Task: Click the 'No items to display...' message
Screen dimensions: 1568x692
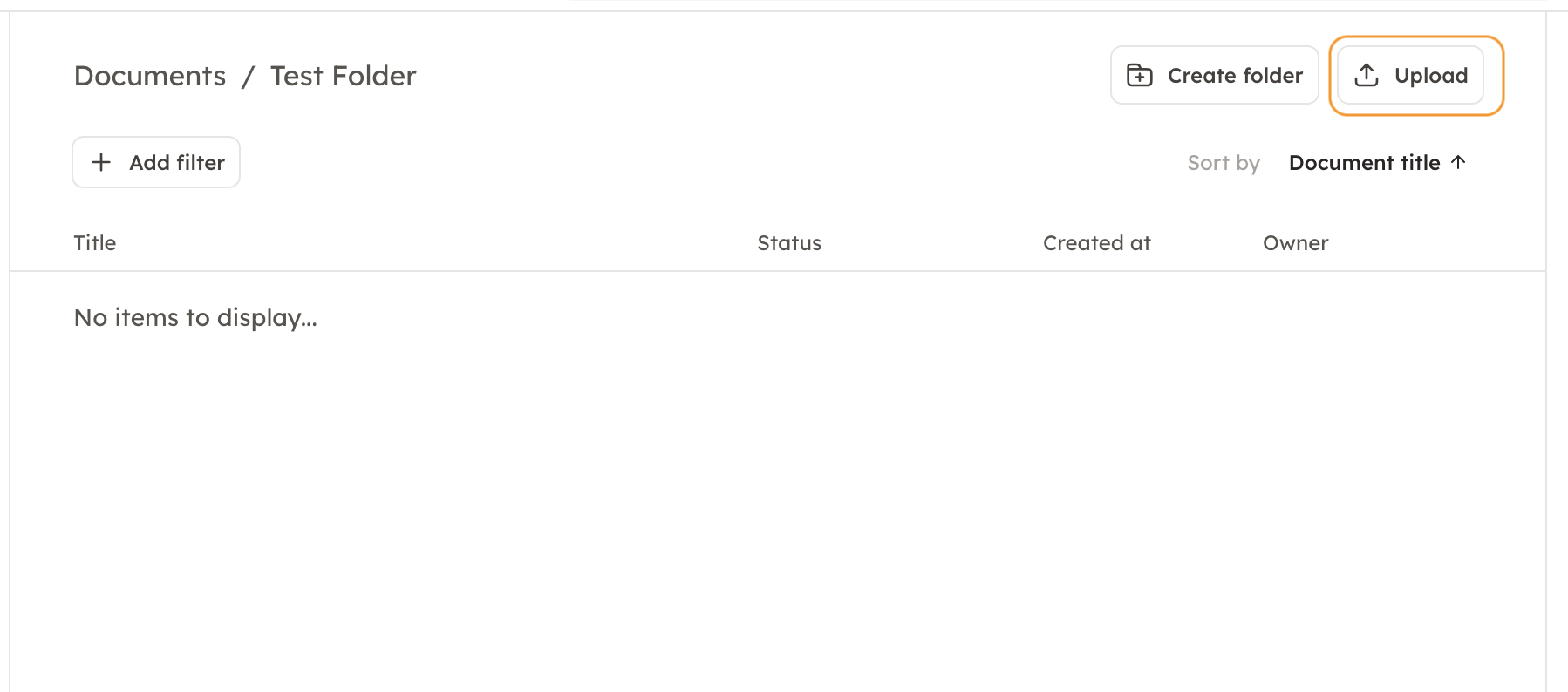Action: 195,318
